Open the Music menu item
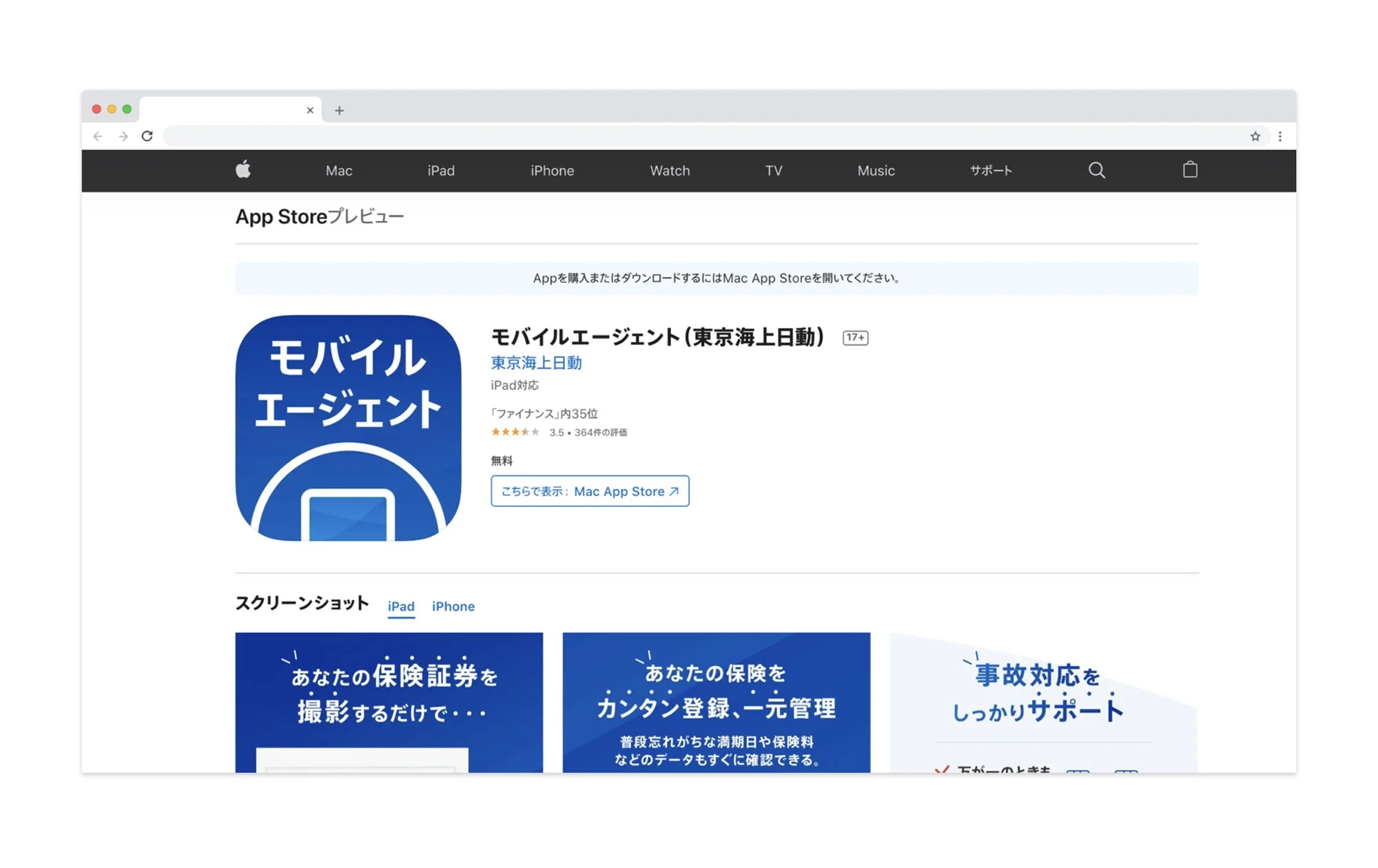Viewport: 1378px width, 868px height. click(876, 171)
